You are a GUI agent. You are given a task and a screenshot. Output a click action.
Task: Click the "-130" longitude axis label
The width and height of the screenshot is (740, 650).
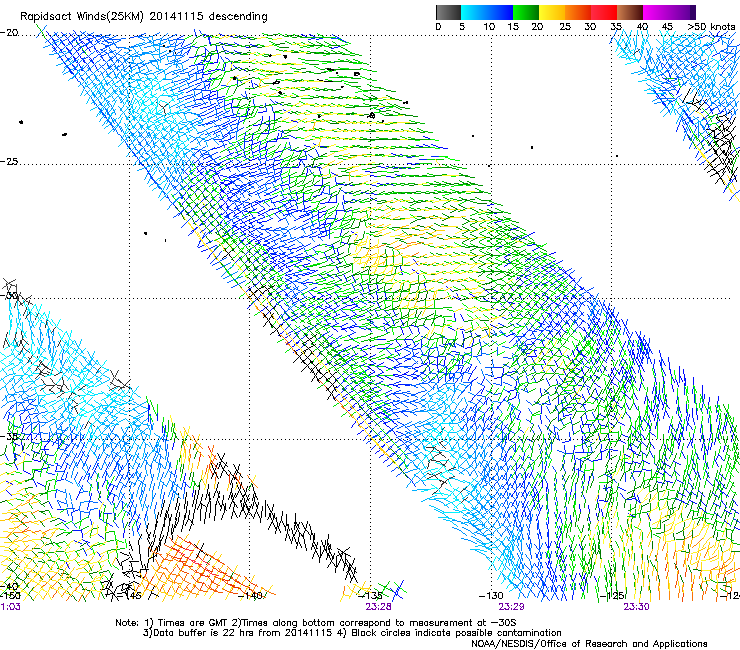tap(491, 596)
